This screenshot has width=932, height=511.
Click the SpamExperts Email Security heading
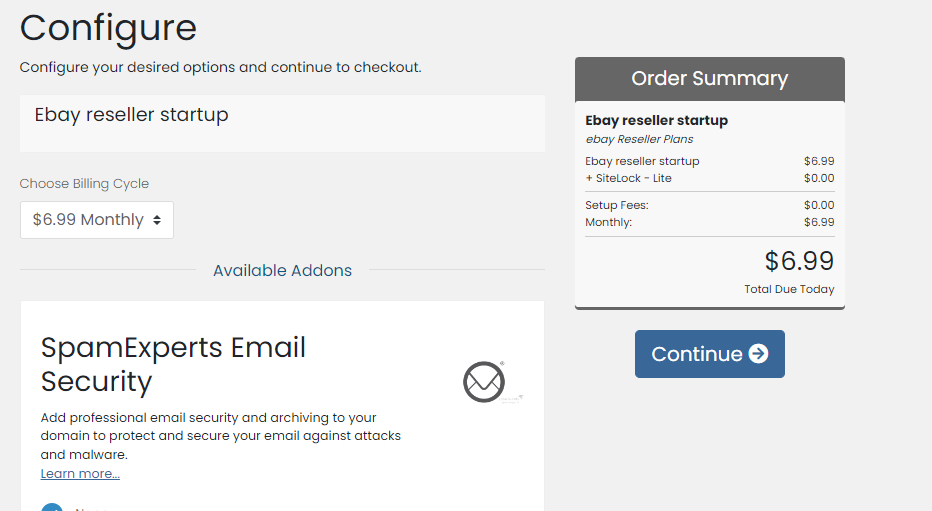173,364
